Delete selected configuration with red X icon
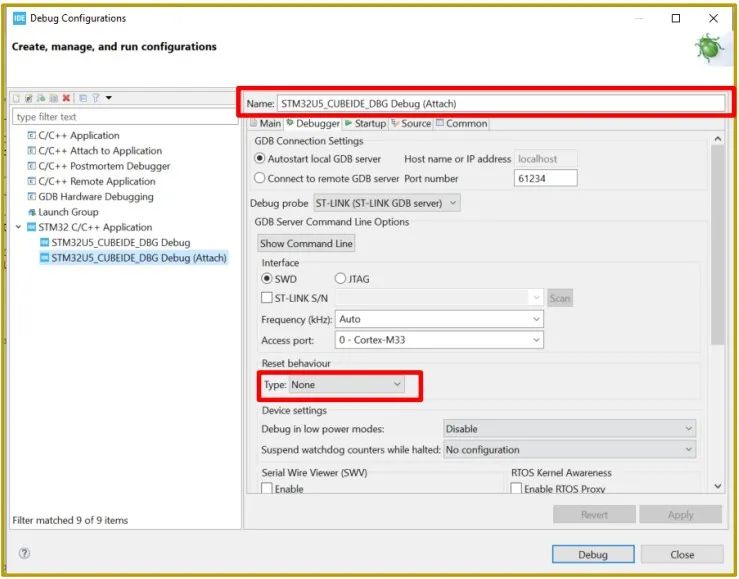This screenshot has height=579, width=739. click(66, 98)
